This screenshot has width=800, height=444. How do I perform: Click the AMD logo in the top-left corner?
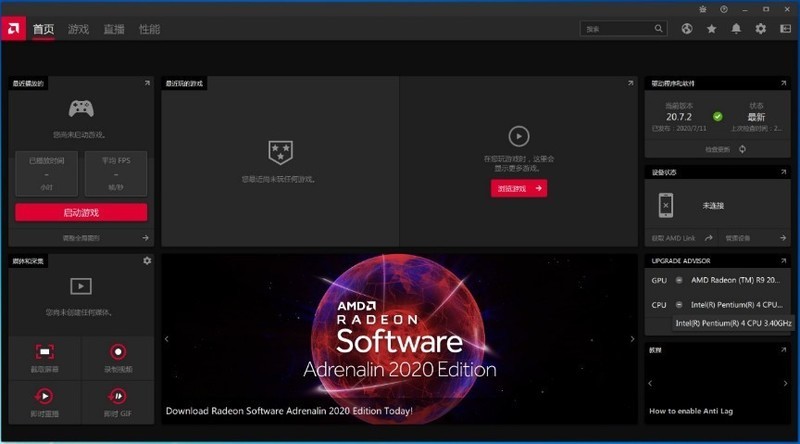[13, 29]
